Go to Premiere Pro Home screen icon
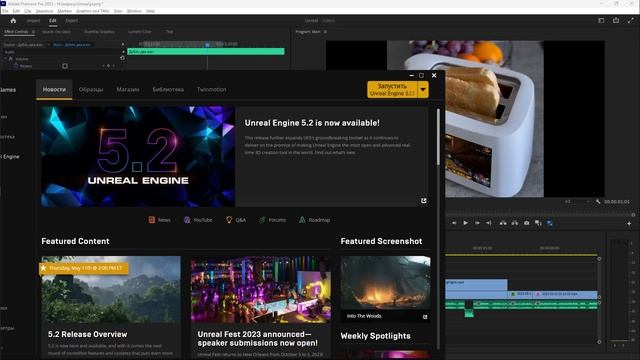 [x=13, y=20]
